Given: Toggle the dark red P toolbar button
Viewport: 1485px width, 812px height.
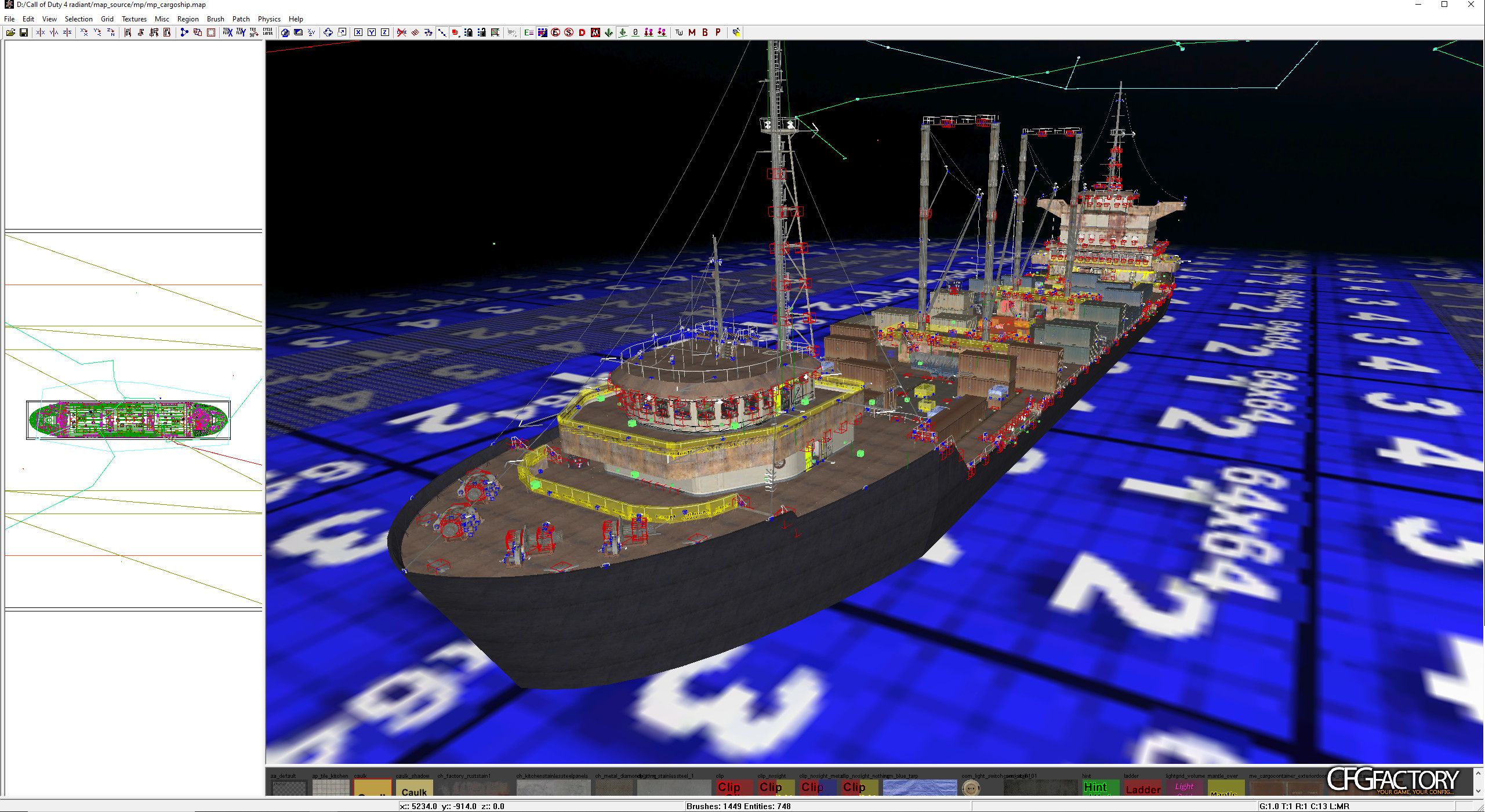Looking at the screenshot, I should click(718, 32).
